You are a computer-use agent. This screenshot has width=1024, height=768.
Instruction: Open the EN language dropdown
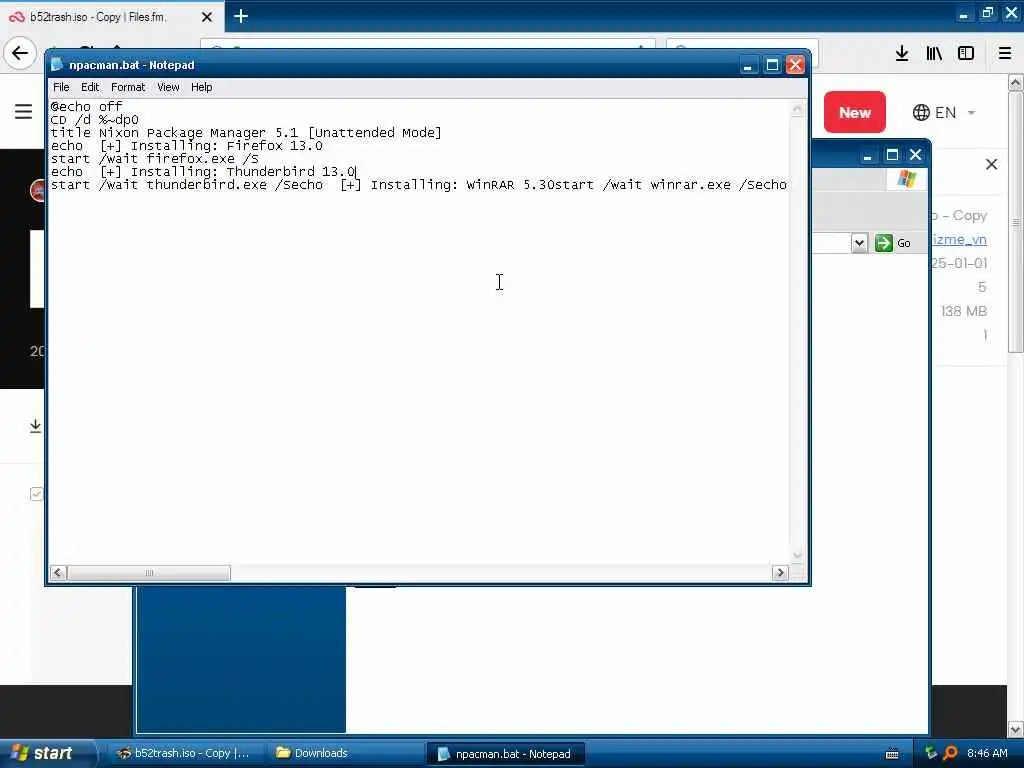944,112
